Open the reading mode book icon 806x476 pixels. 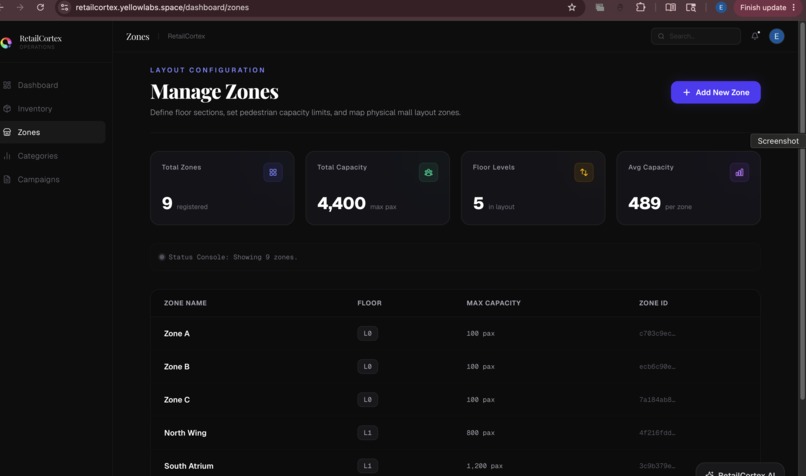(670, 7)
